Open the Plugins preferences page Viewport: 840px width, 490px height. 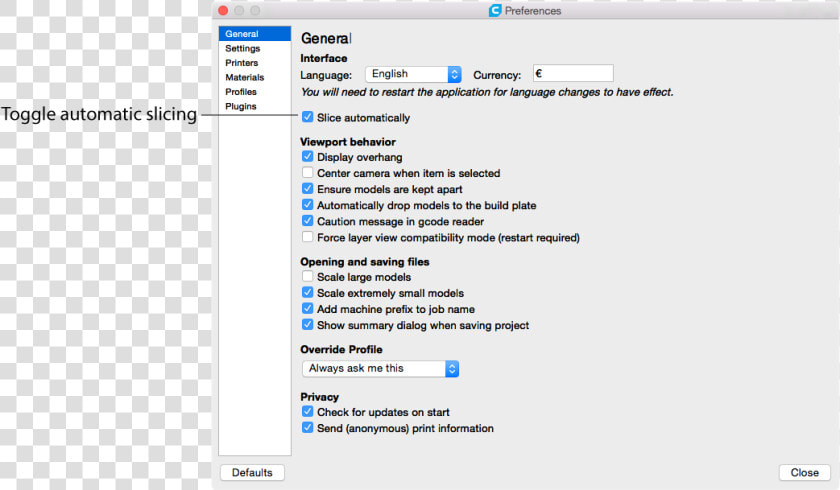point(254,106)
